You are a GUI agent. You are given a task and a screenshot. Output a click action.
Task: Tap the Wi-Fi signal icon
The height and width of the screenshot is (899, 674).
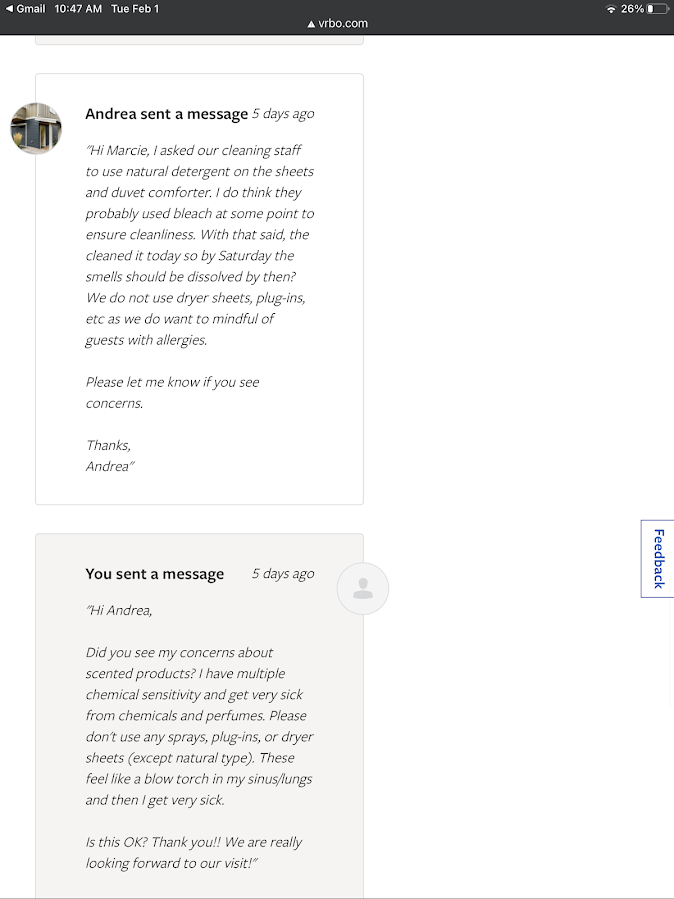tap(611, 8)
